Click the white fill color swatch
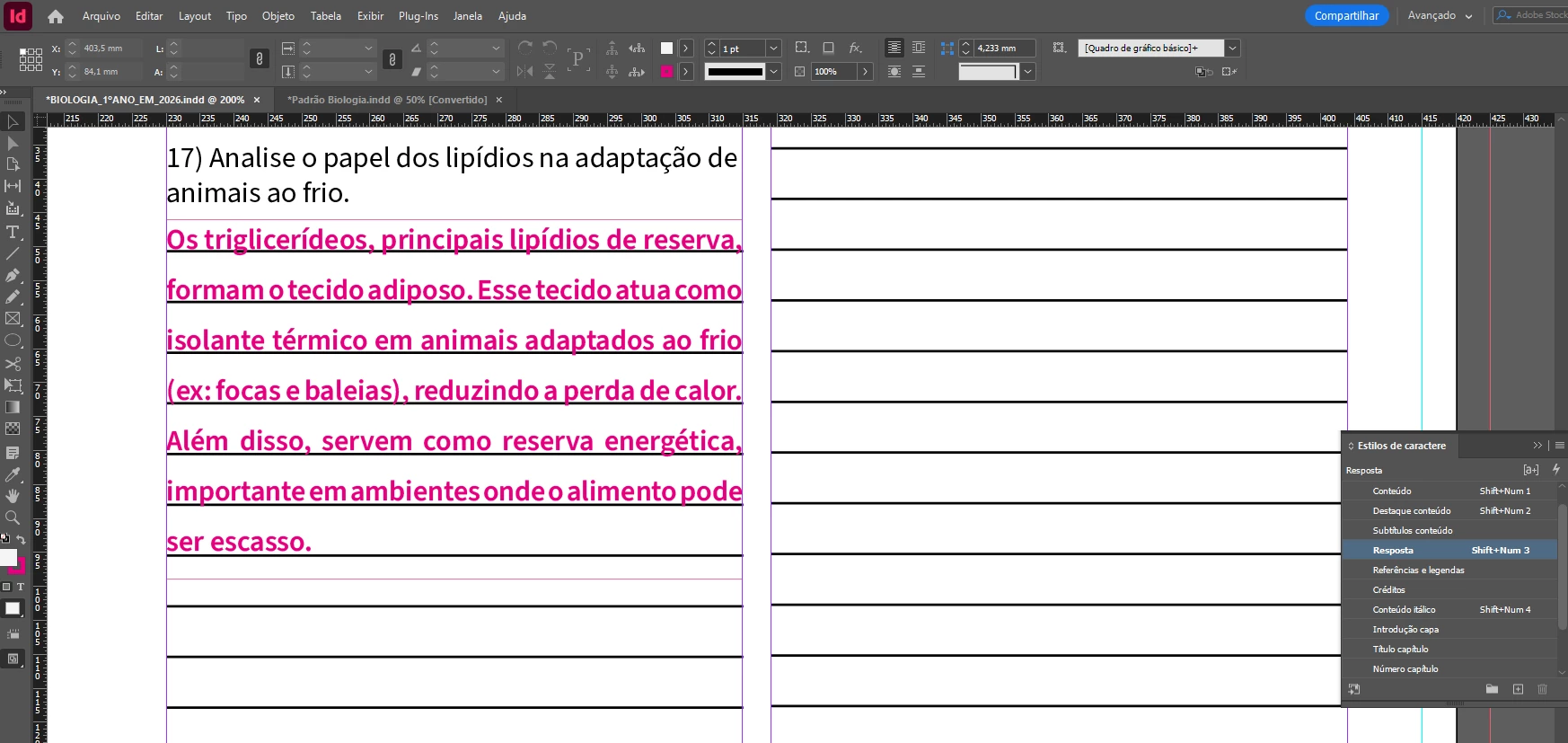This screenshot has height=743, width=1568. [x=666, y=48]
